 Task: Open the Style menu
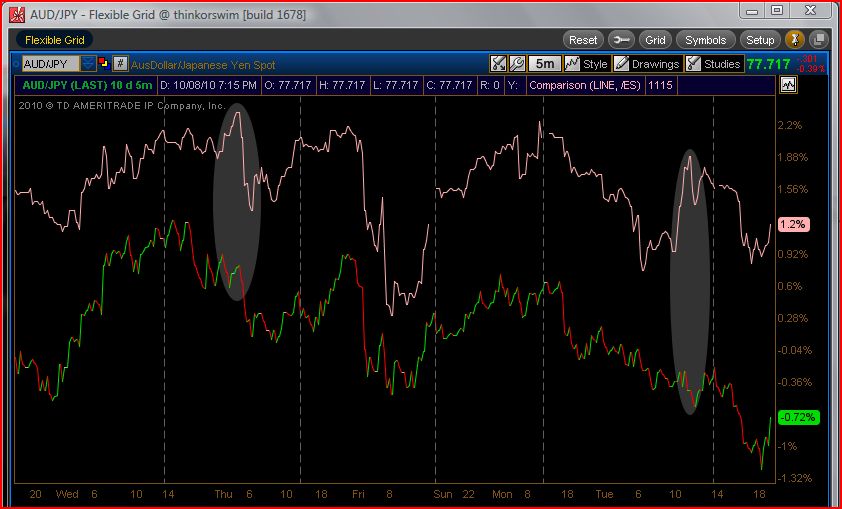click(x=586, y=64)
